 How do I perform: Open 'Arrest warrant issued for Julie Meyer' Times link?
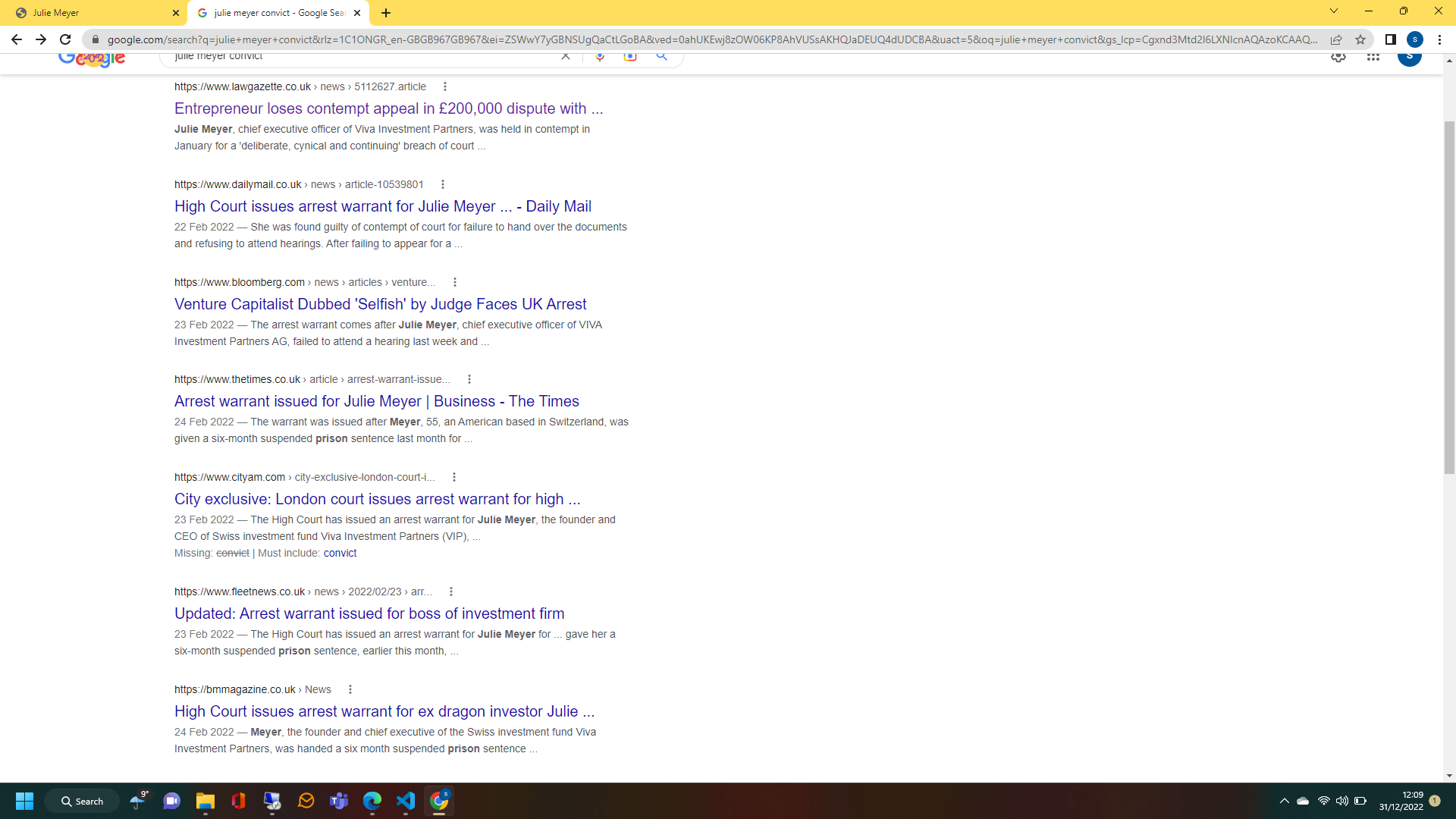pos(376,401)
